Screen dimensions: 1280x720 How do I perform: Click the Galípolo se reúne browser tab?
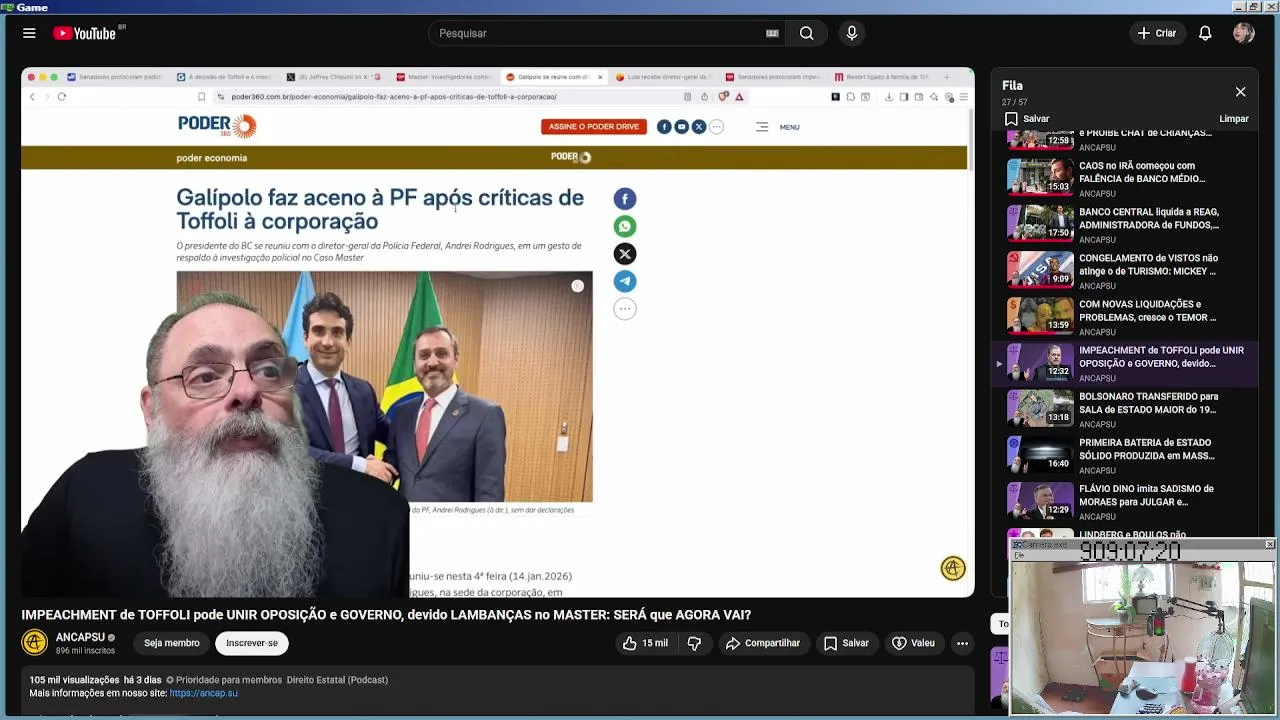[x=553, y=77]
